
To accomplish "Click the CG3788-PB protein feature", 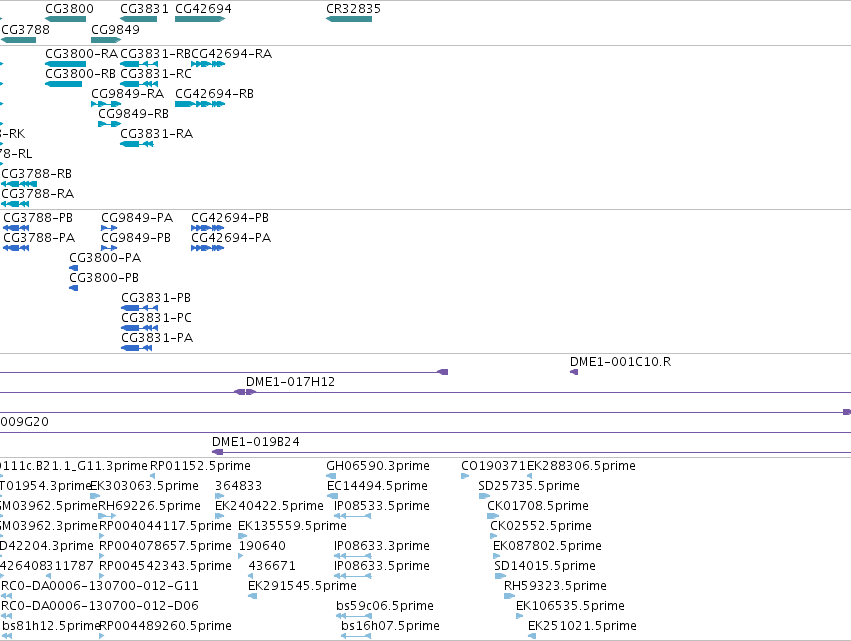I will (16, 228).
